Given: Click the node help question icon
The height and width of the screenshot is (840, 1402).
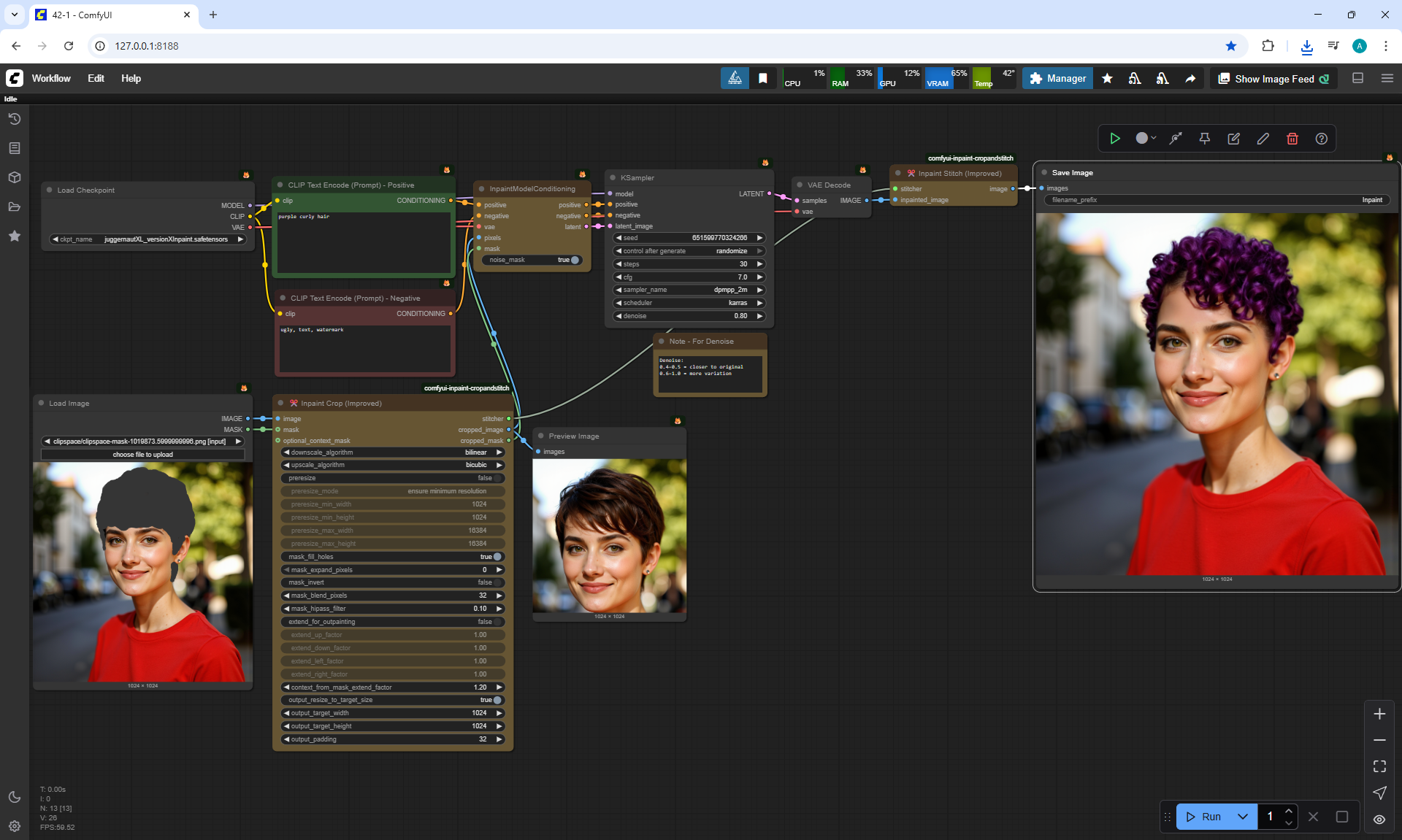Looking at the screenshot, I should pyautogui.click(x=1321, y=139).
